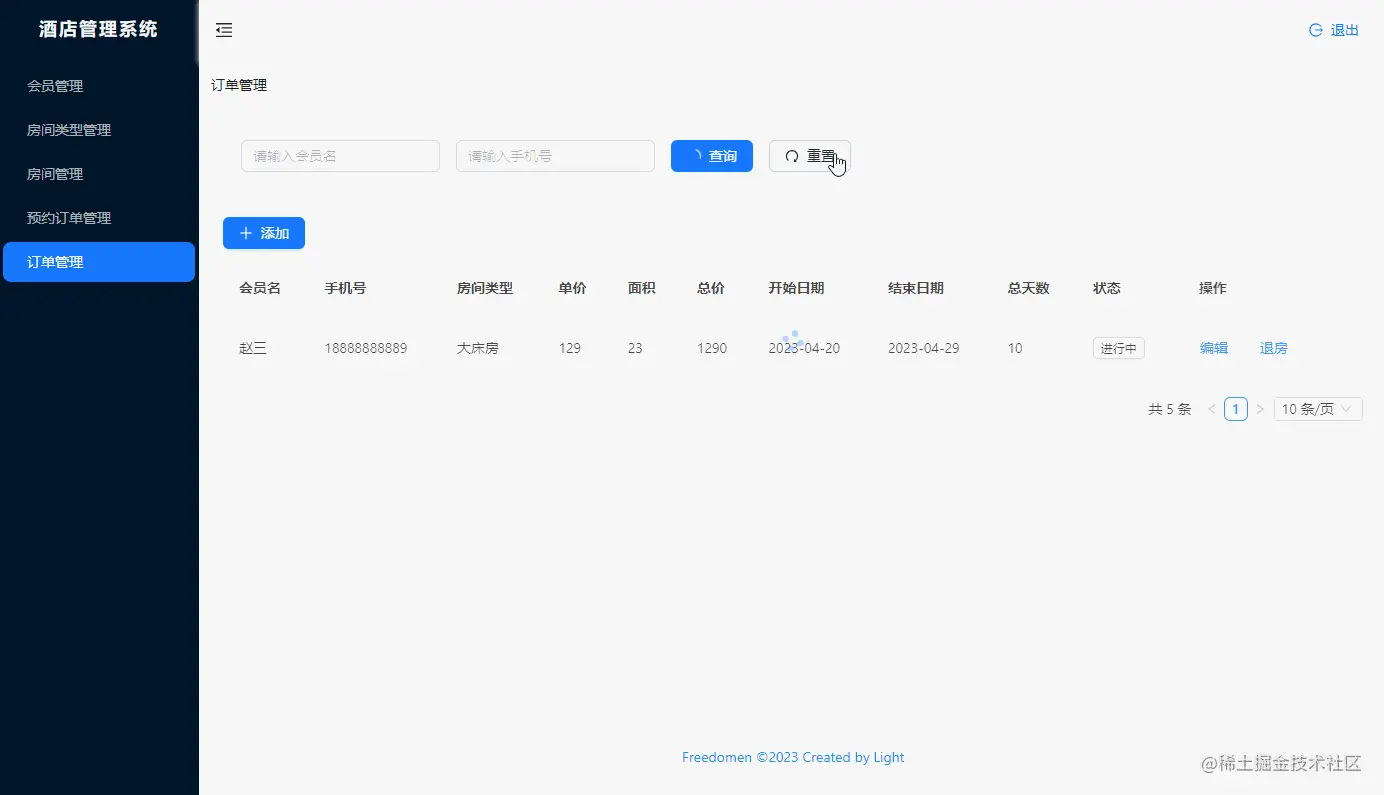Click the 大床房 room type cell
This screenshot has width=1384, height=795.
tap(478, 348)
